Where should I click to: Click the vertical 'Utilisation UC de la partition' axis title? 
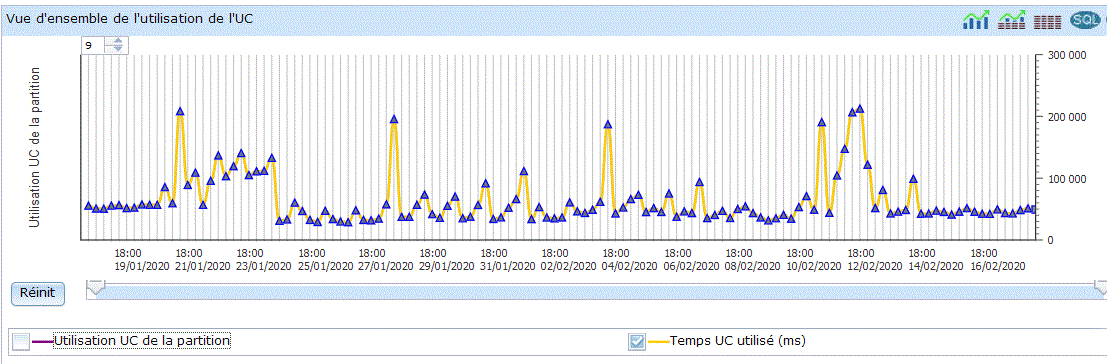[x=34, y=147]
